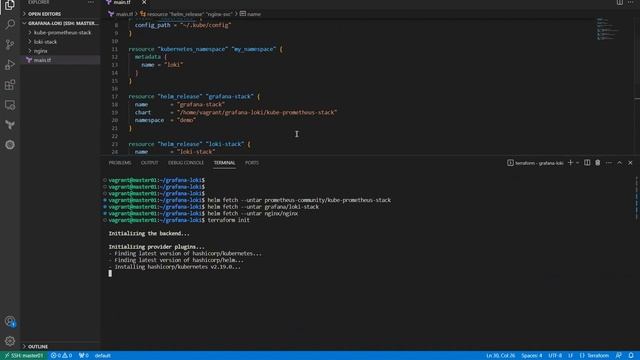Open the feedback/copilot status icon
Screen dimensions: 640x360
point(619,356)
